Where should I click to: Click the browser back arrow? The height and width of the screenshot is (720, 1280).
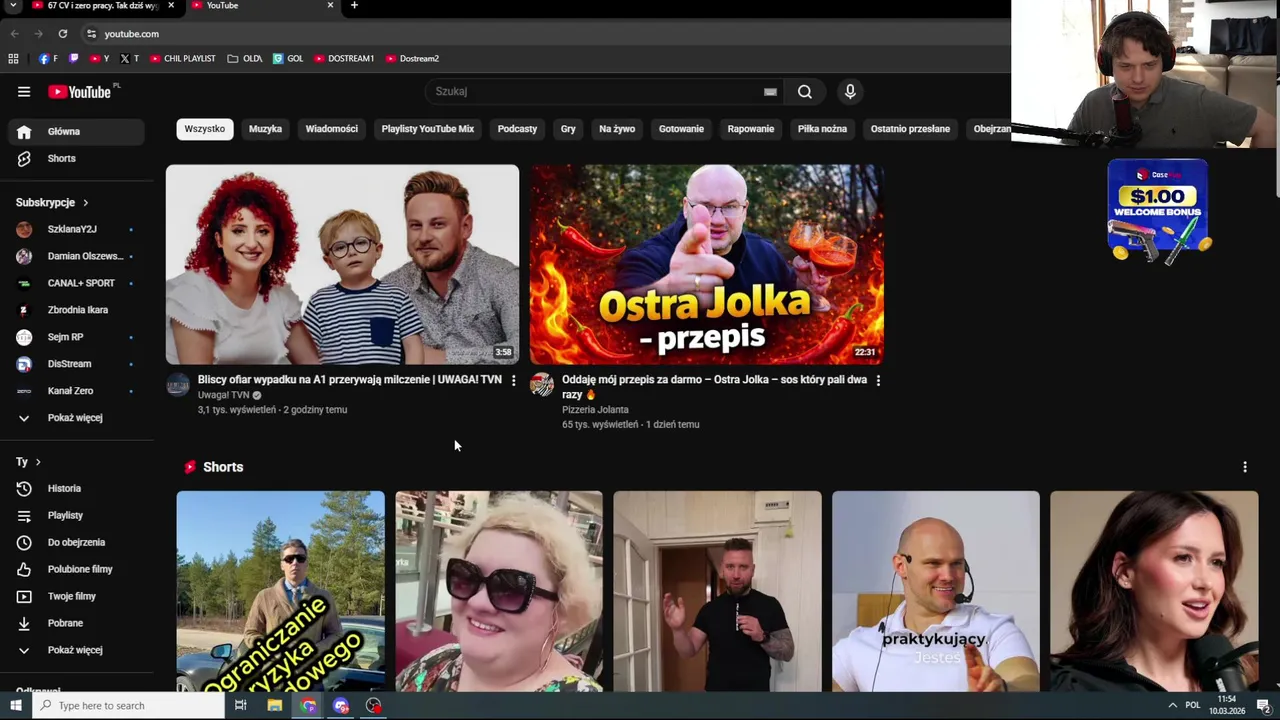click(14, 34)
